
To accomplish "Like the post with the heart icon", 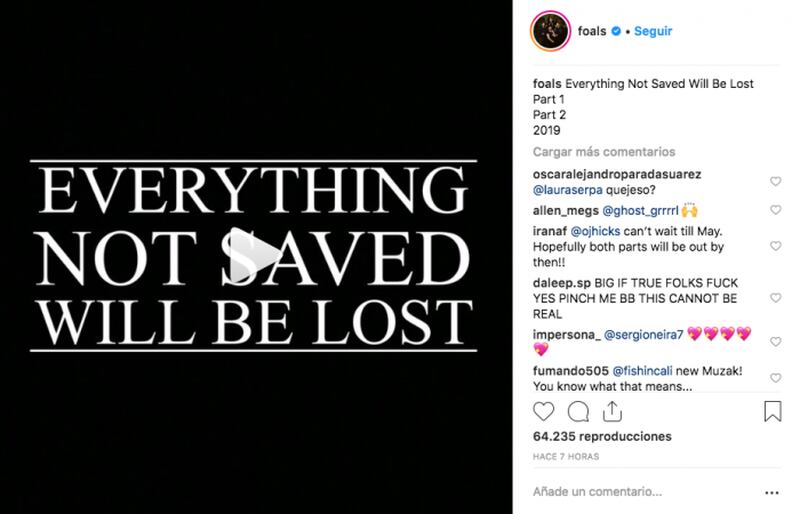I will (543, 411).
